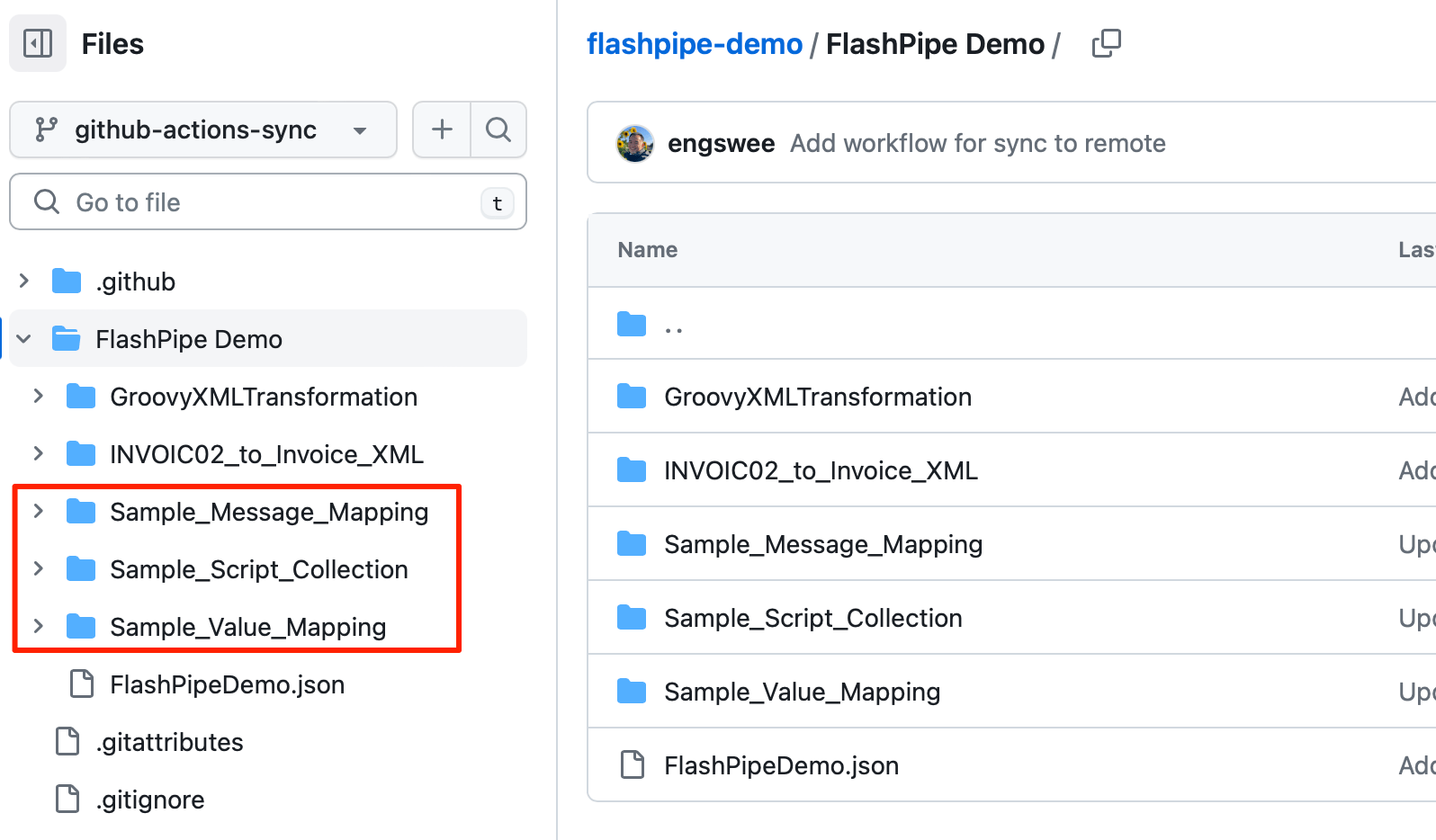Focus the Go to file input
Viewport: 1436px width, 840px height.
coord(268,201)
